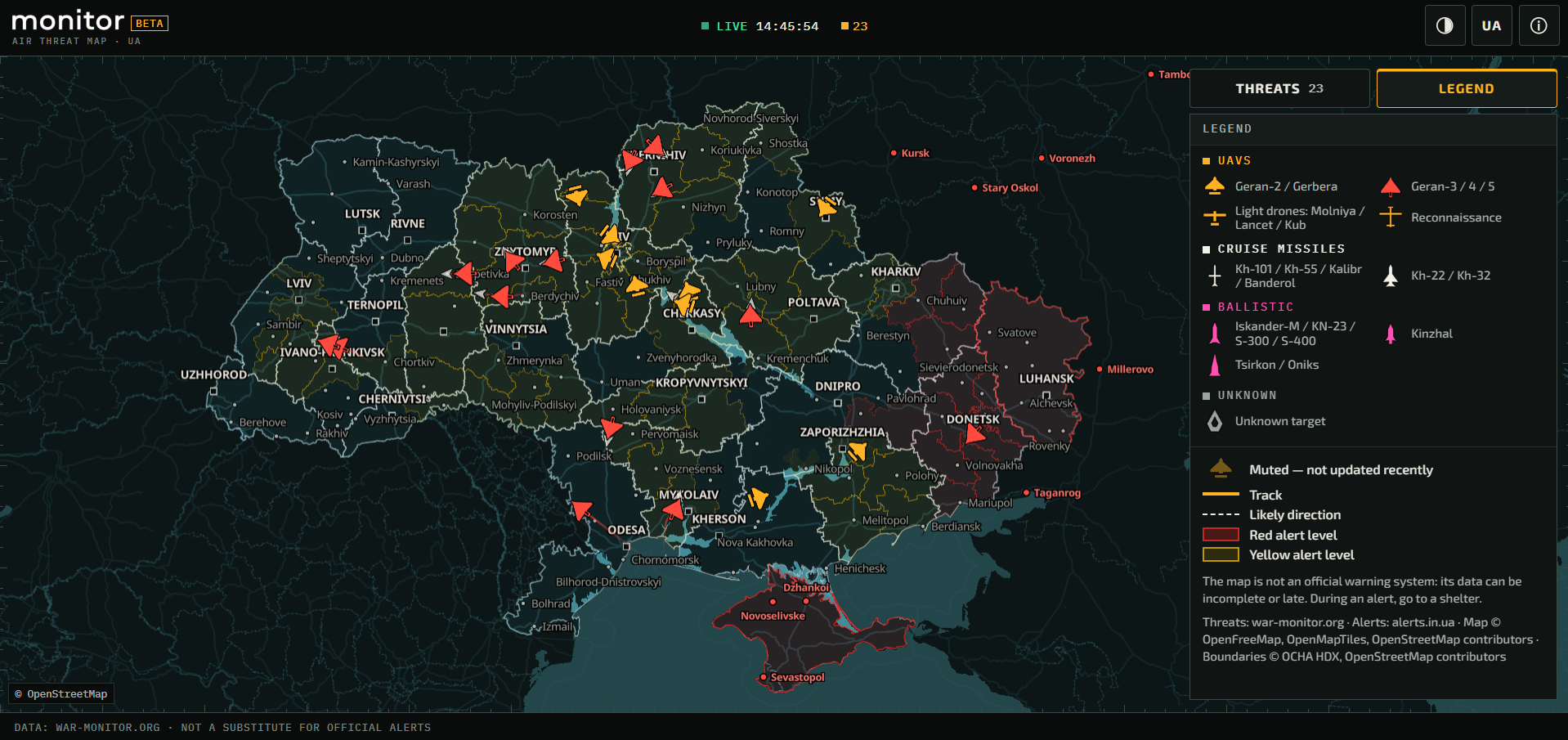Click the Muted legend drone icon
Viewport: 1568px width, 740px height.
[x=1221, y=469]
